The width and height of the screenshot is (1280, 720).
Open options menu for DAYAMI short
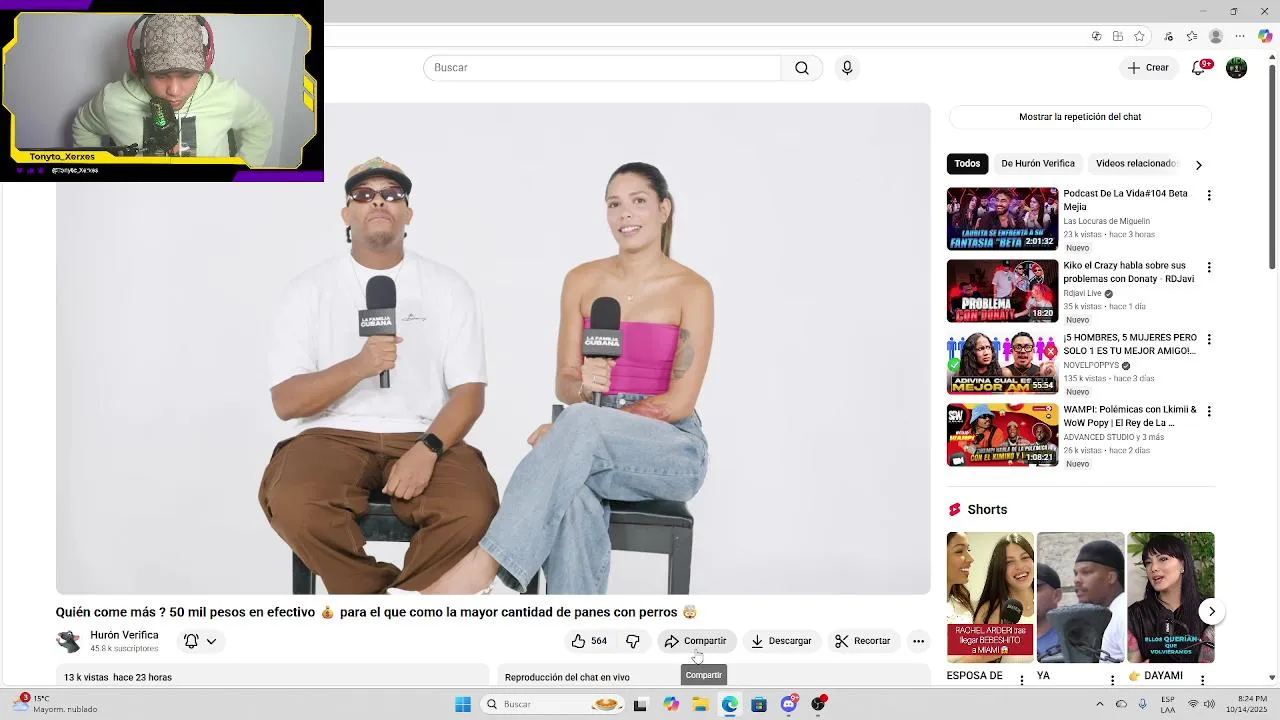click(x=1203, y=680)
